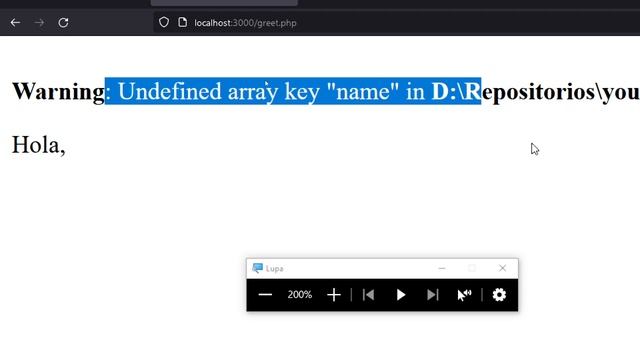Minimize the Lupa window
Viewport: 640px width, 360px height.
442,268
